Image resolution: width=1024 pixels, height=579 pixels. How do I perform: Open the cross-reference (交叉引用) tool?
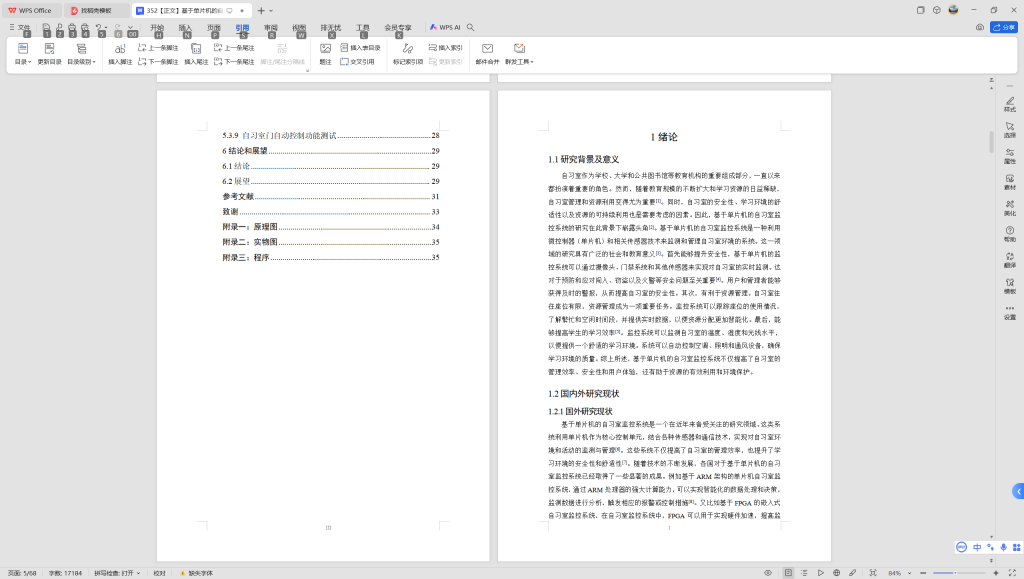click(x=357, y=63)
